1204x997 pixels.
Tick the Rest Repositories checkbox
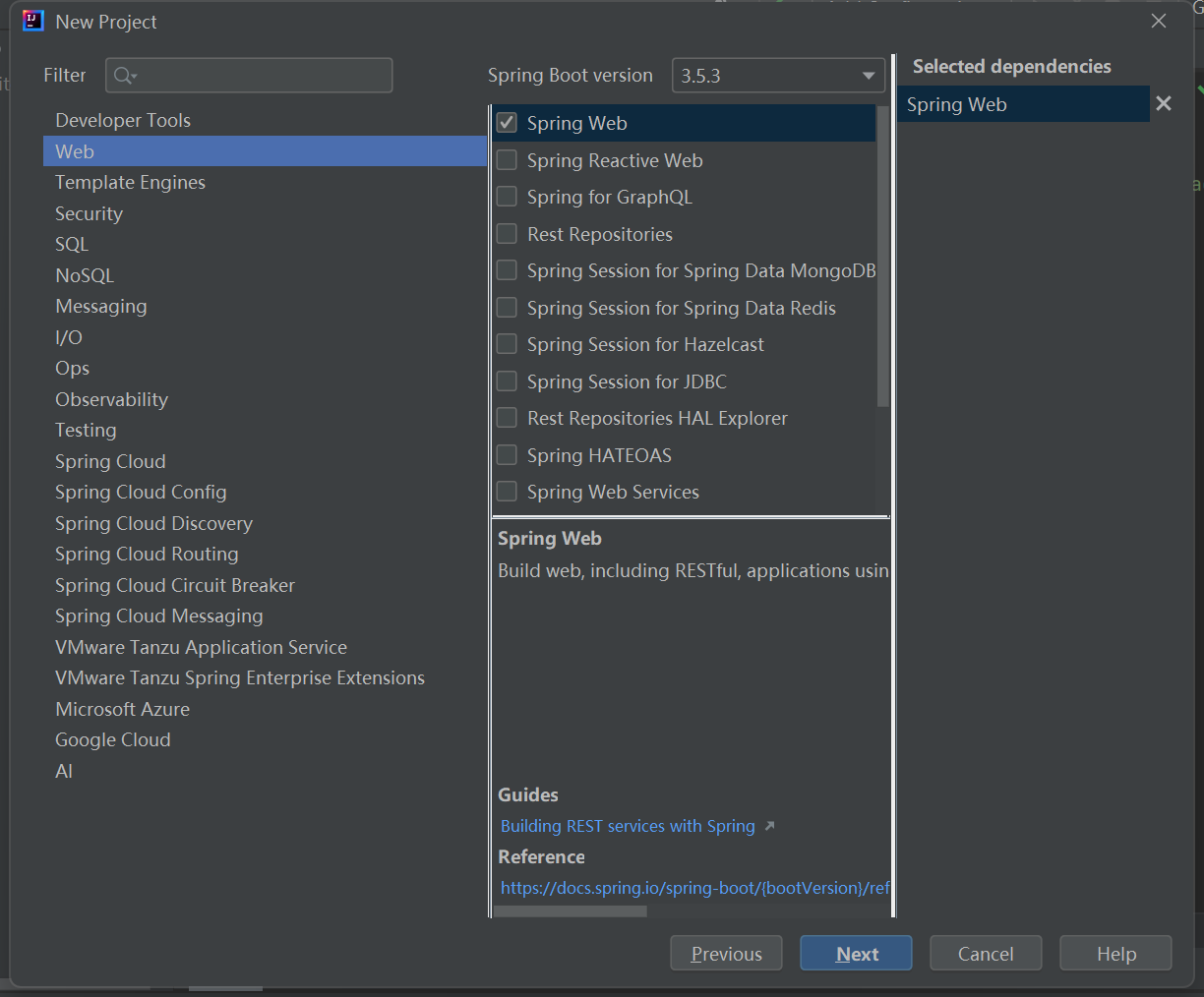click(x=507, y=233)
